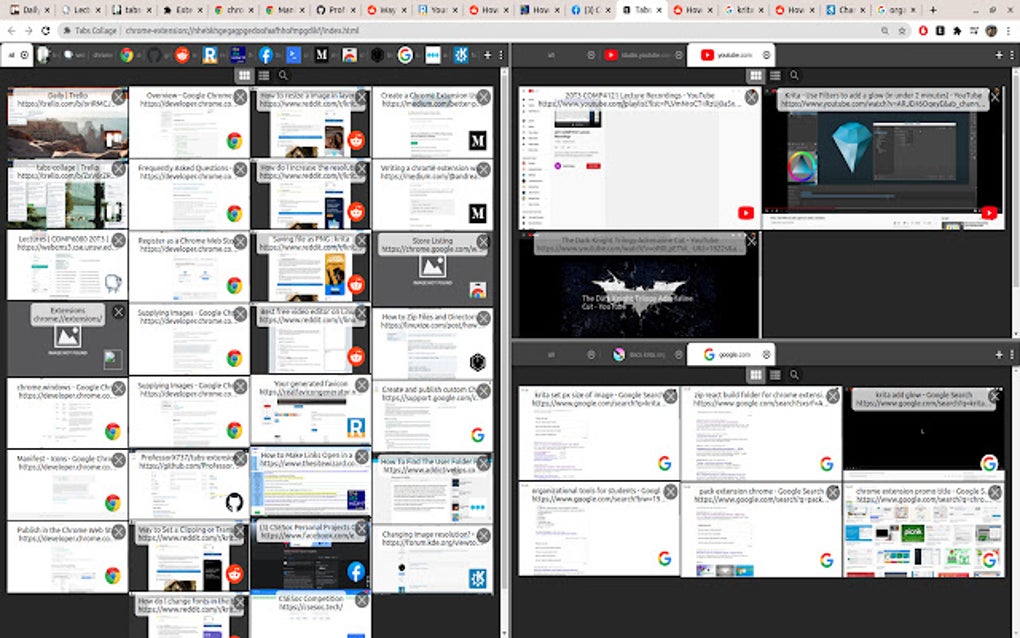This screenshot has width=1020, height=638.
Task: Filter tabs using the Medium icon
Action: coord(320,55)
